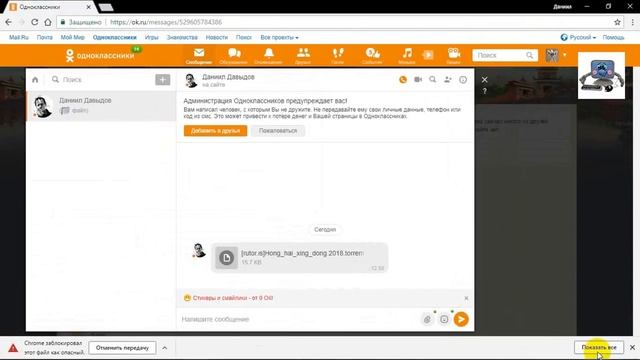The height and width of the screenshot is (360, 640).
Task: Open Поиск link in top navigation
Action: pos(244,38)
